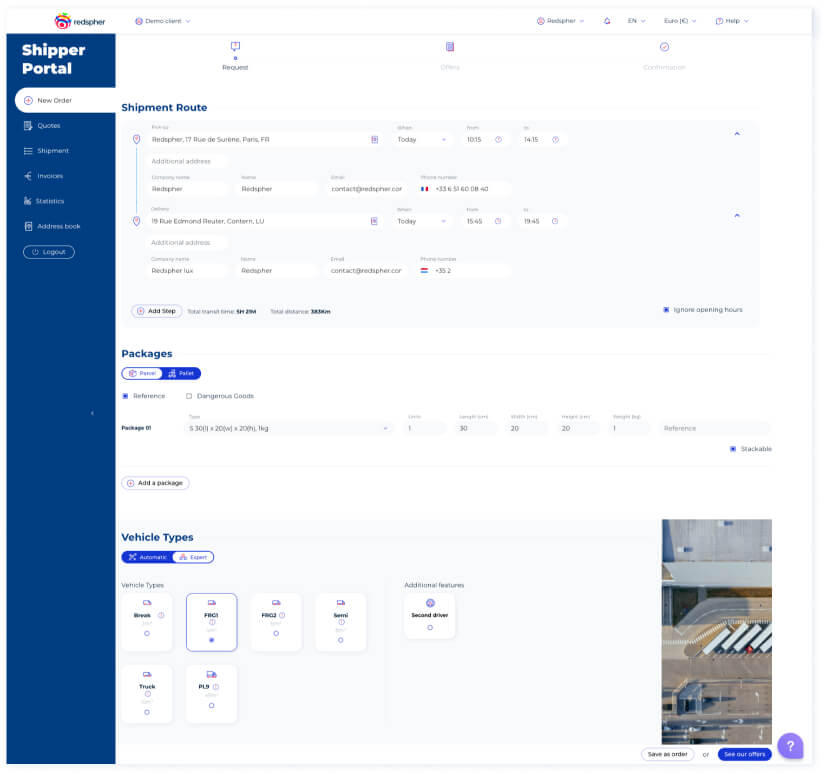Toggle Ignore opening hours checkbox
The width and height of the screenshot is (826, 774).
pos(666,310)
